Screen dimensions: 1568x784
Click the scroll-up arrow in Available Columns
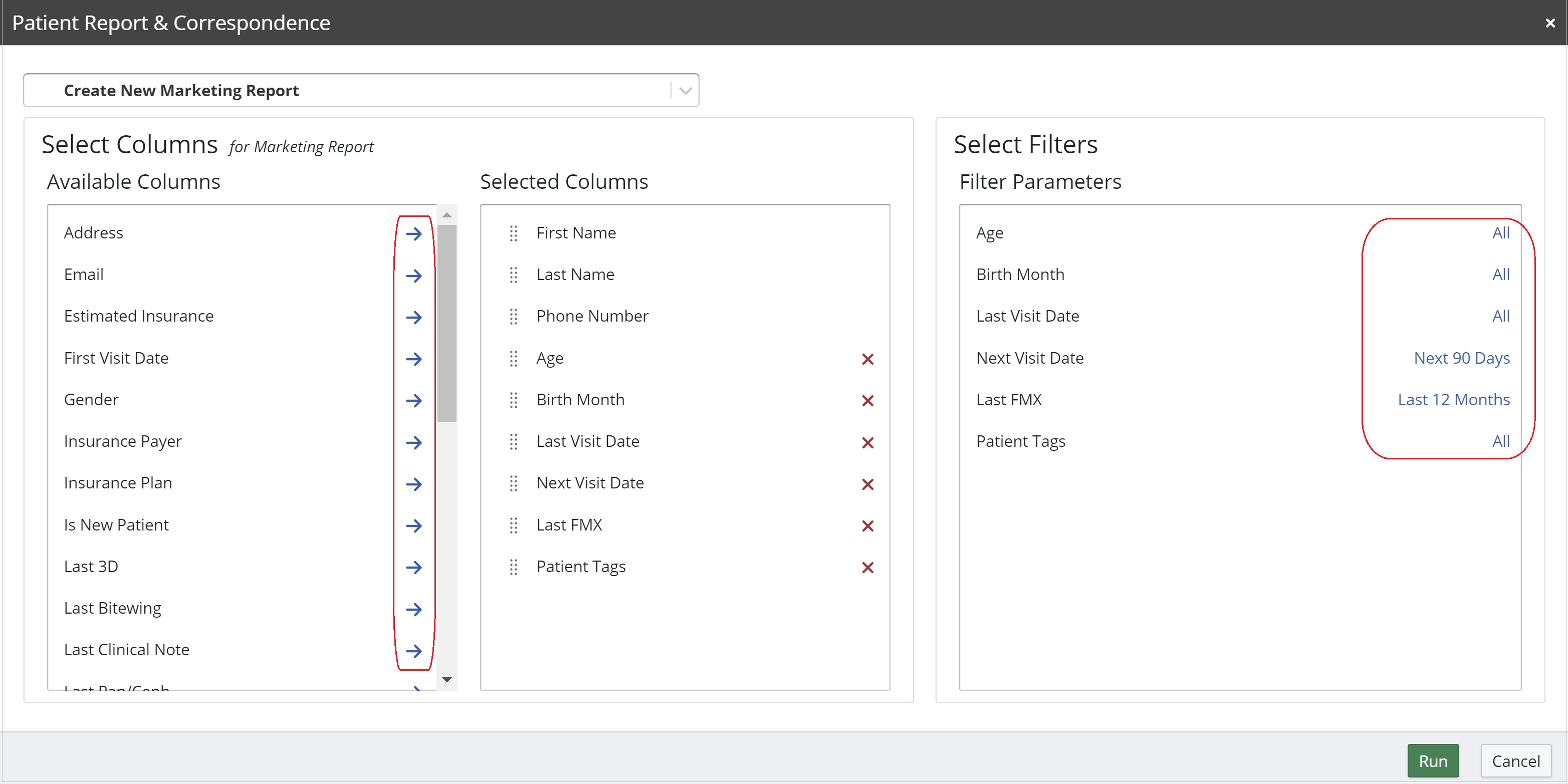click(447, 214)
